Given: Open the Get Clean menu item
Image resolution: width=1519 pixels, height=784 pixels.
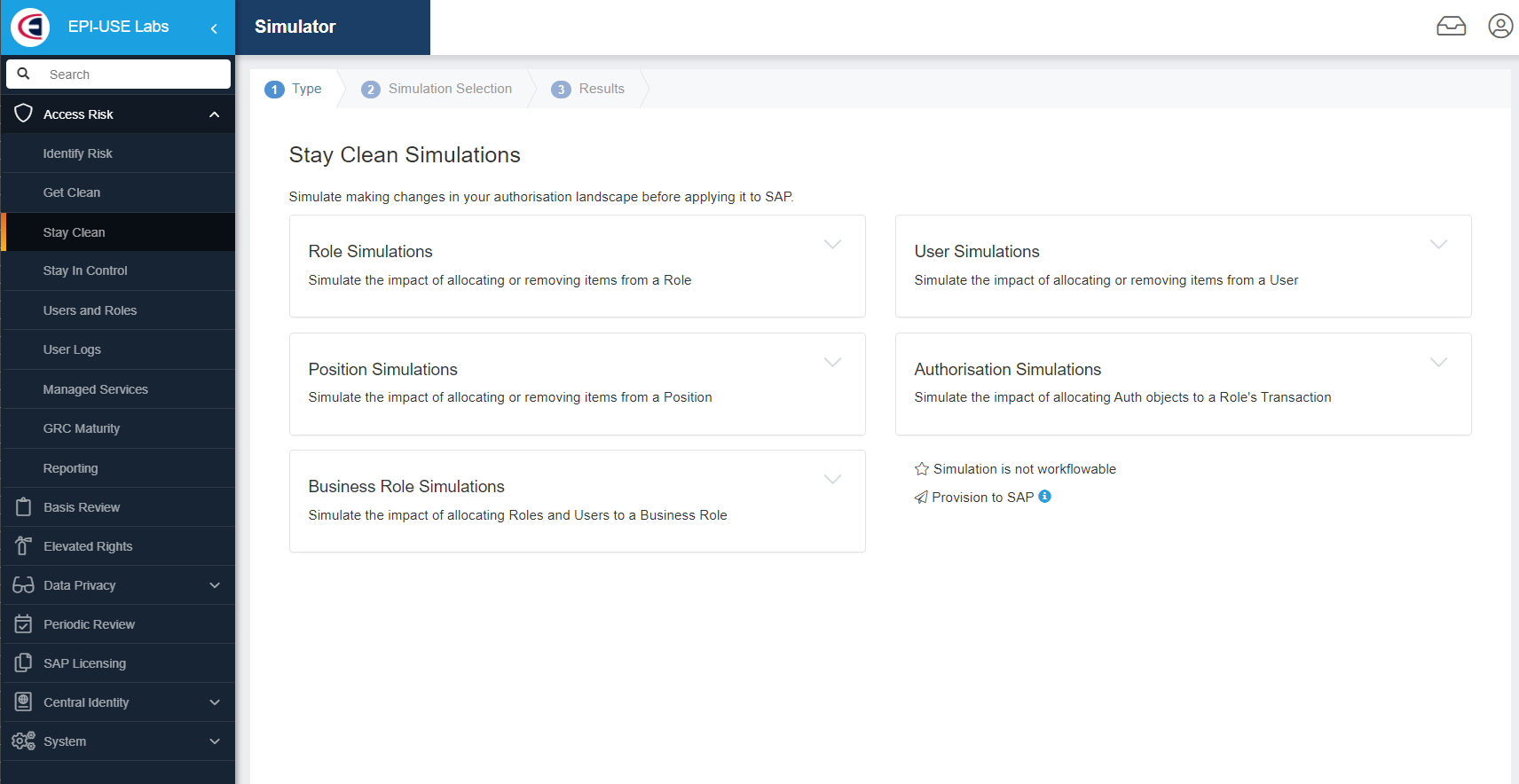Looking at the screenshot, I should click(x=72, y=192).
